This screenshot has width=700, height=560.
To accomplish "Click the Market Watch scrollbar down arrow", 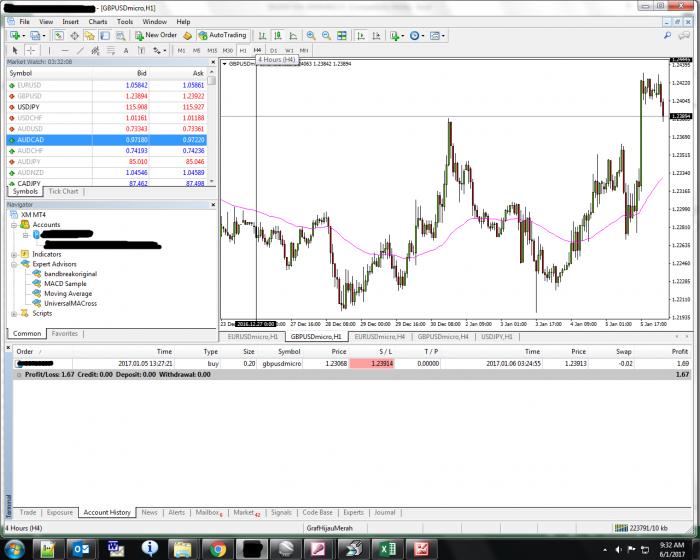I will (x=212, y=181).
